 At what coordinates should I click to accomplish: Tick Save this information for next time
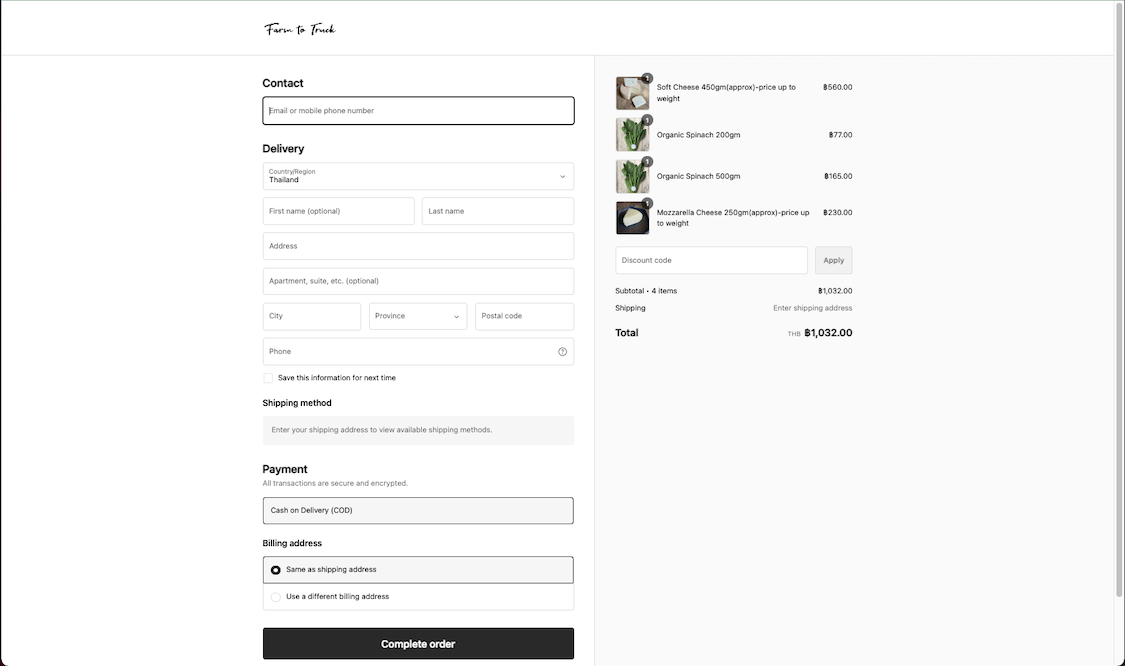pyautogui.click(x=268, y=378)
